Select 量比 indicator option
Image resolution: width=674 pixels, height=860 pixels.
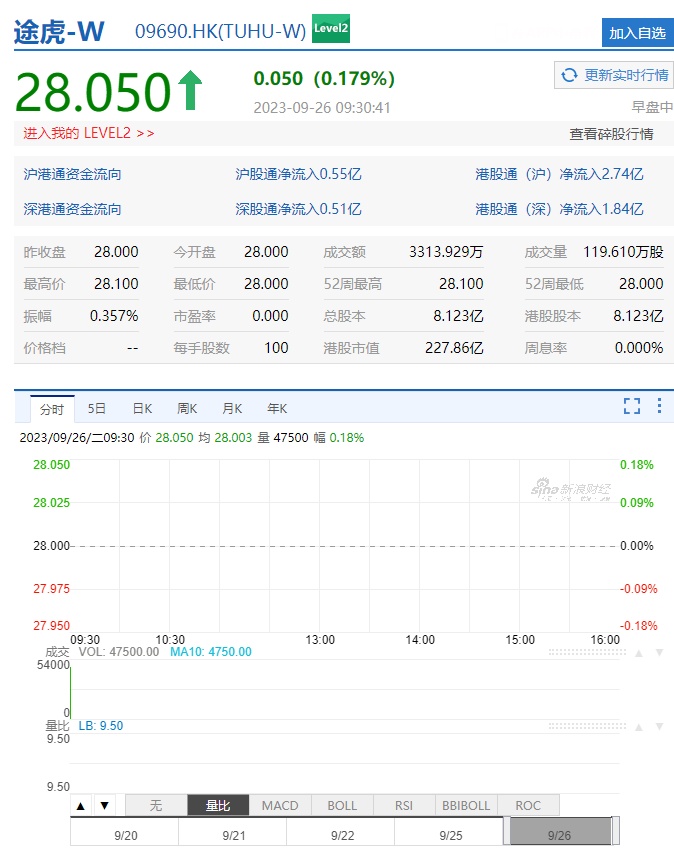(218, 806)
